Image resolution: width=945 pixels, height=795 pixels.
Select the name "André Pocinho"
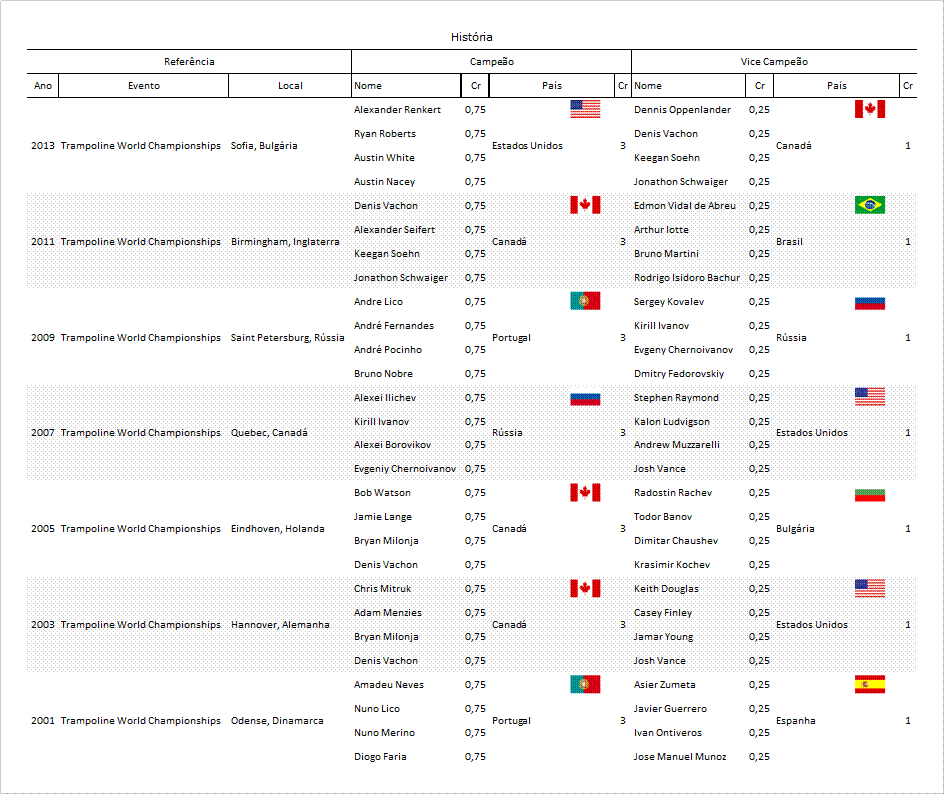[388, 350]
